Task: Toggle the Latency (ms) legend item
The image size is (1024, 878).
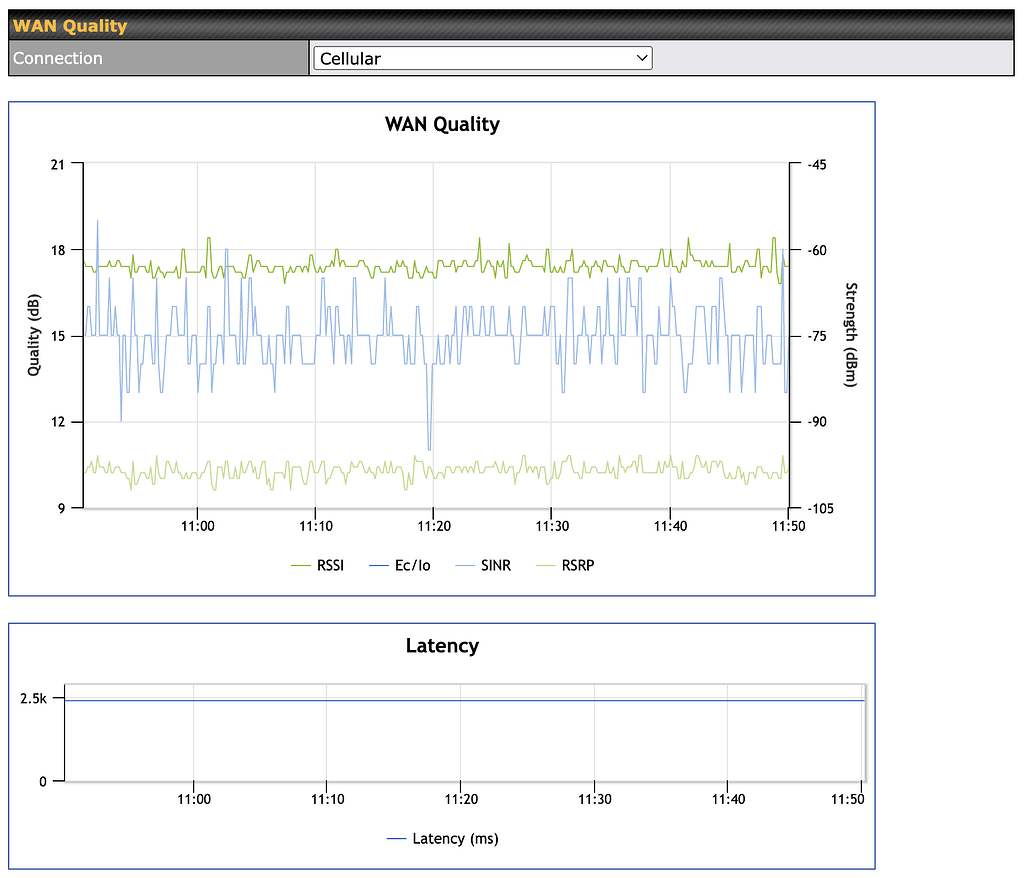Action: pyautogui.click(x=454, y=838)
